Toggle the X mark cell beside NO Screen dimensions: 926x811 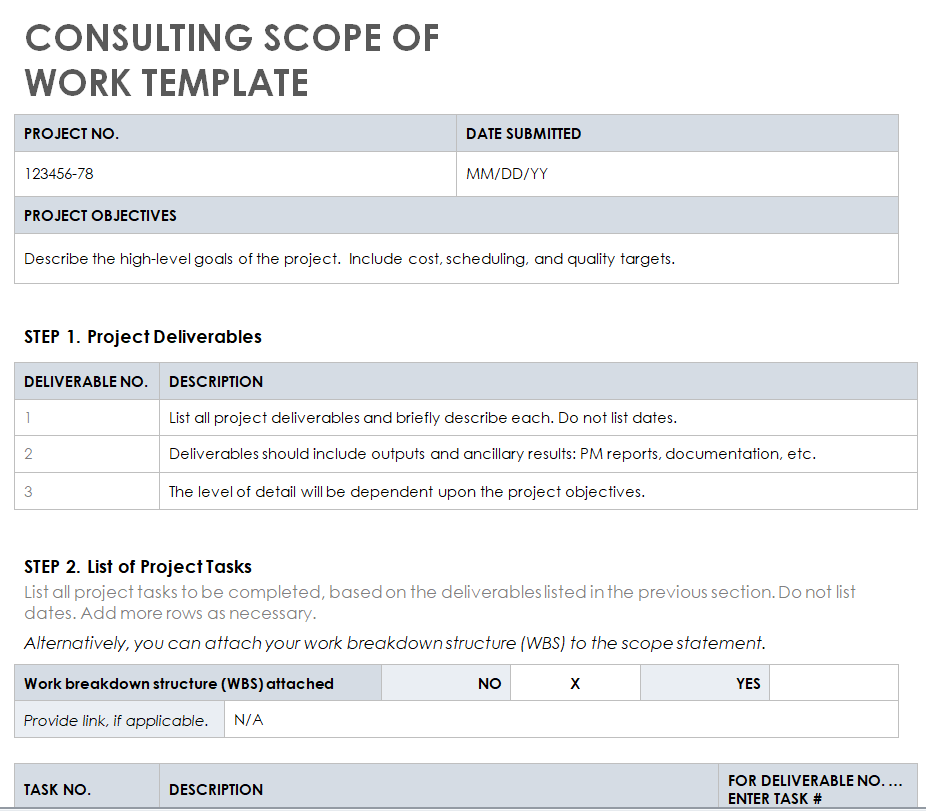[x=575, y=684]
